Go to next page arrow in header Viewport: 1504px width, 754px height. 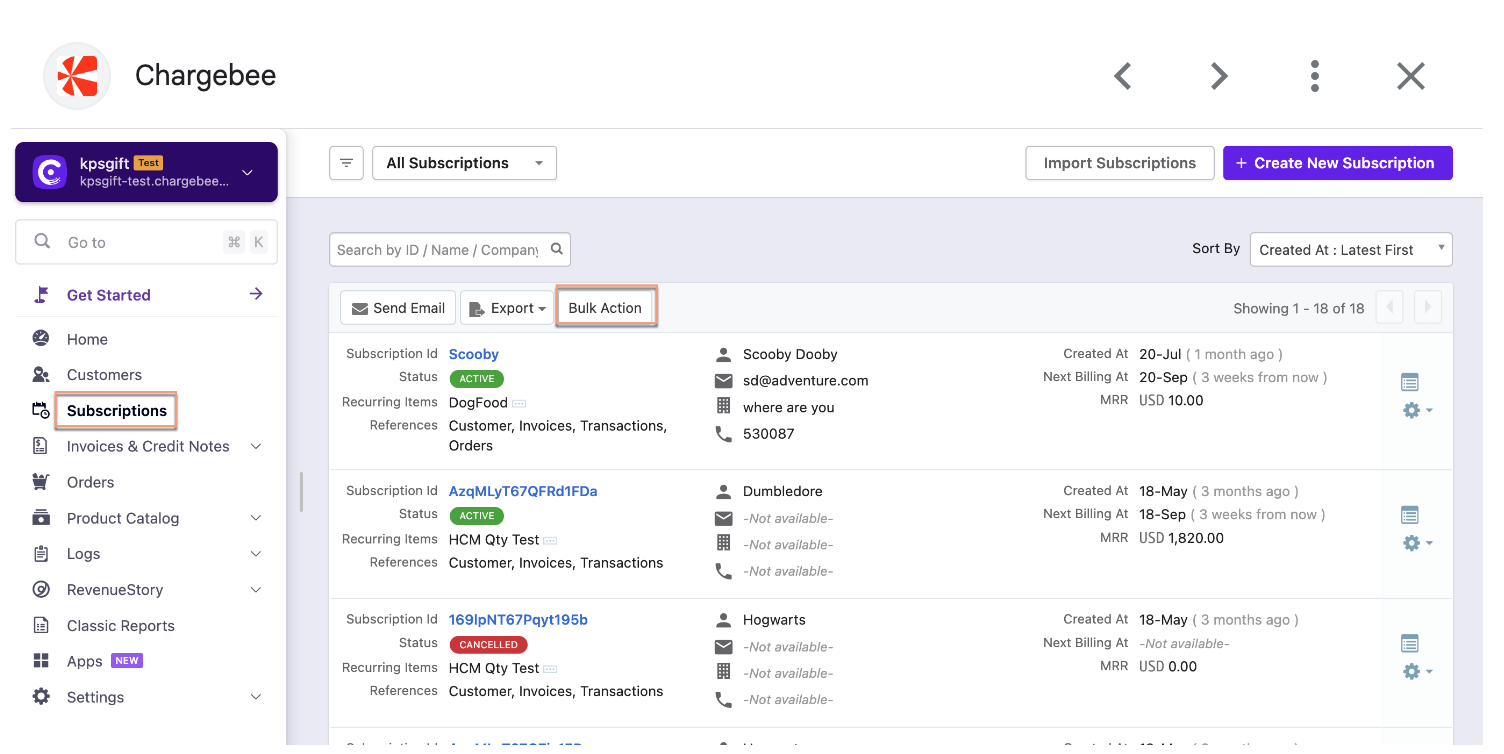[1219, 76]
